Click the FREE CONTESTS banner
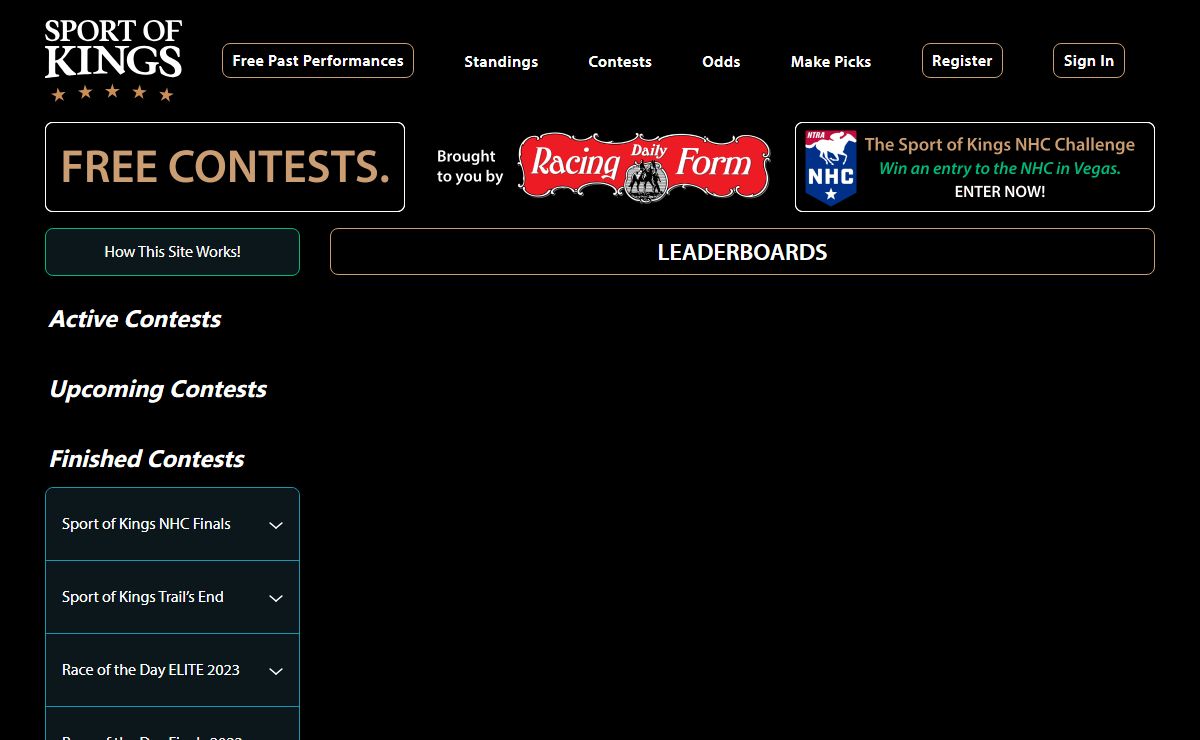The width and height of the screenshot is (1200, 740). tap(225, 167)
